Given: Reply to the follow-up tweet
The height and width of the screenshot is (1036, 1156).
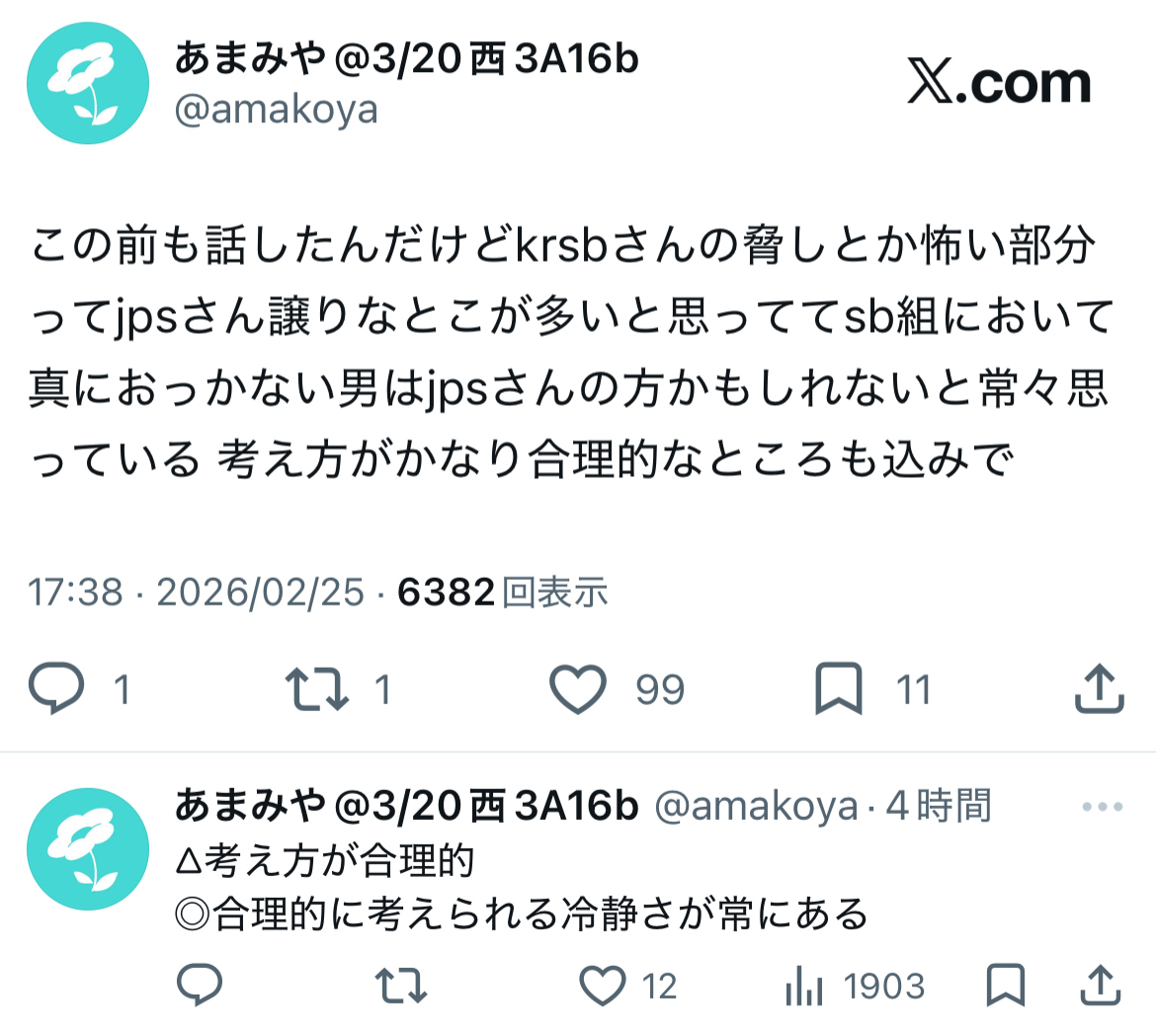Looking at the screenshot, I should pos(200,985).
